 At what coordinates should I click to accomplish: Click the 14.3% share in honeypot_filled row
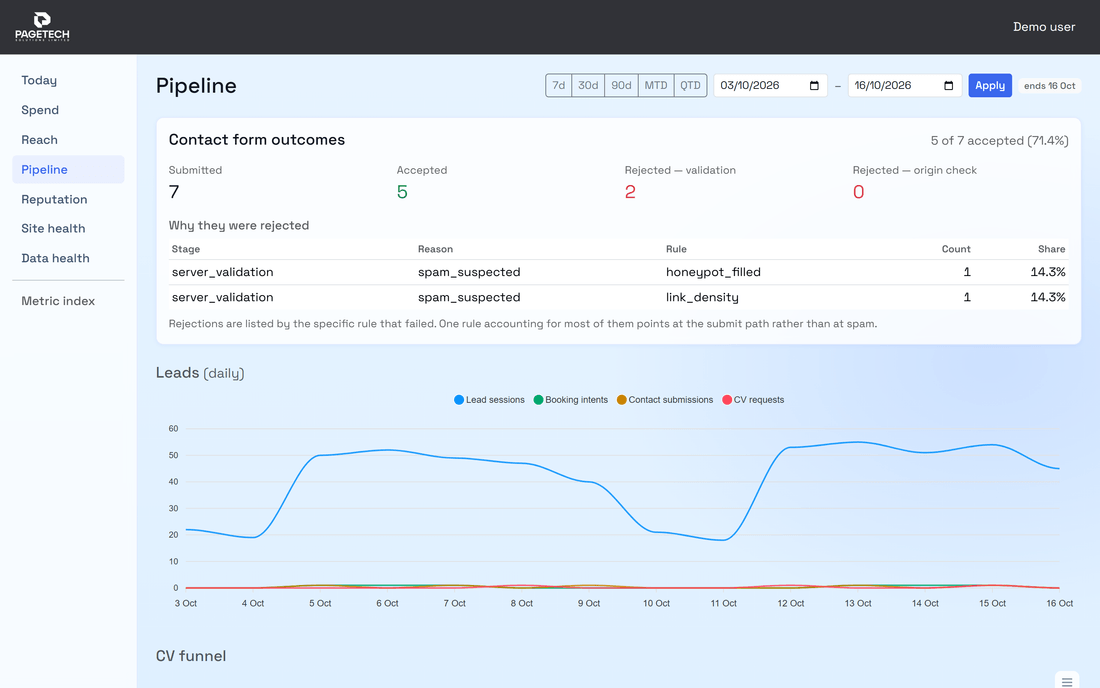(1048, 272)
